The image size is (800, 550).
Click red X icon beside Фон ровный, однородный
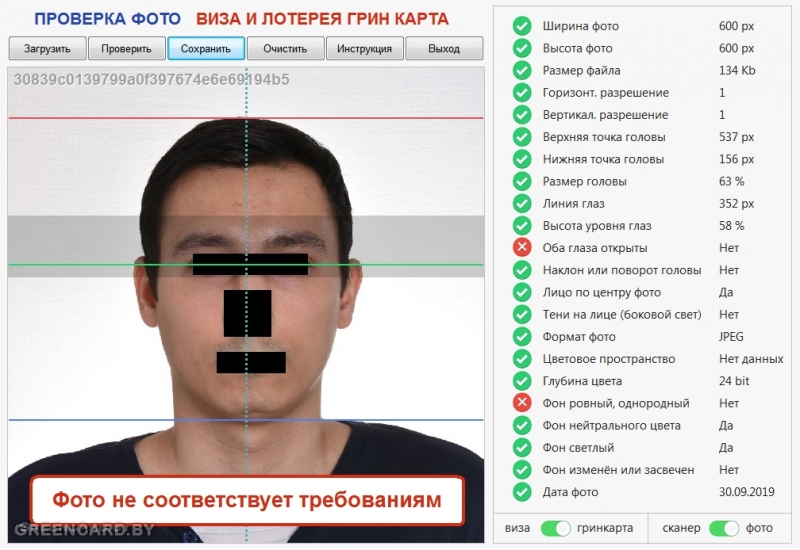pyautogui.click(x=522, y=403)
